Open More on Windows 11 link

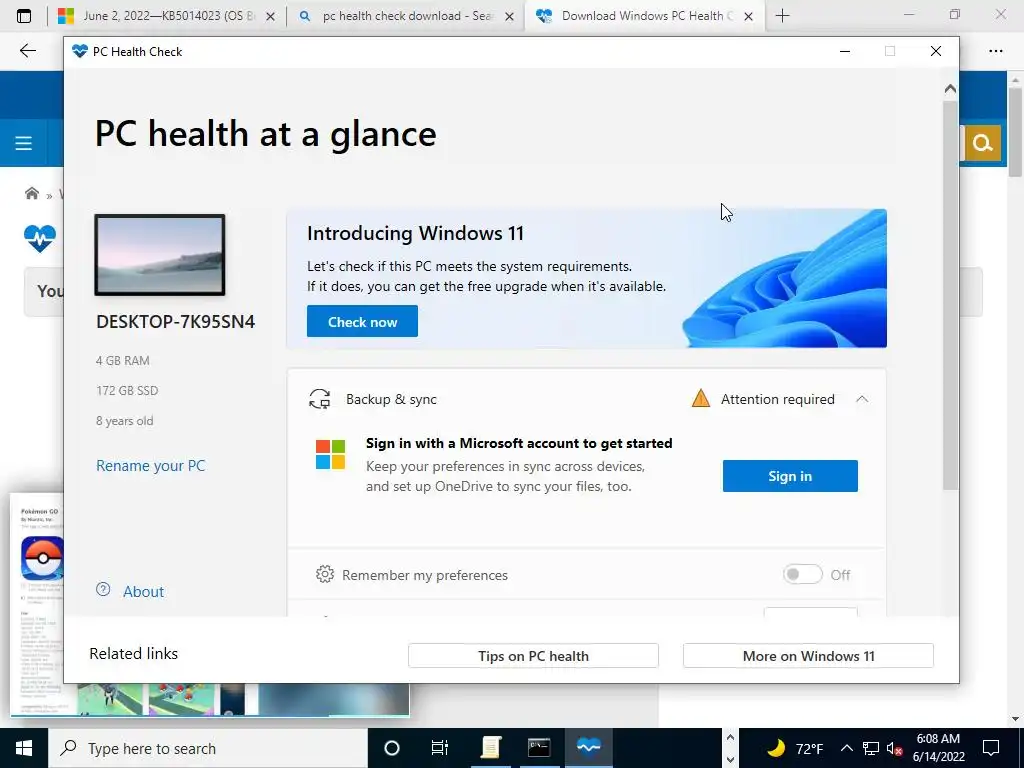tap(808, 656)
